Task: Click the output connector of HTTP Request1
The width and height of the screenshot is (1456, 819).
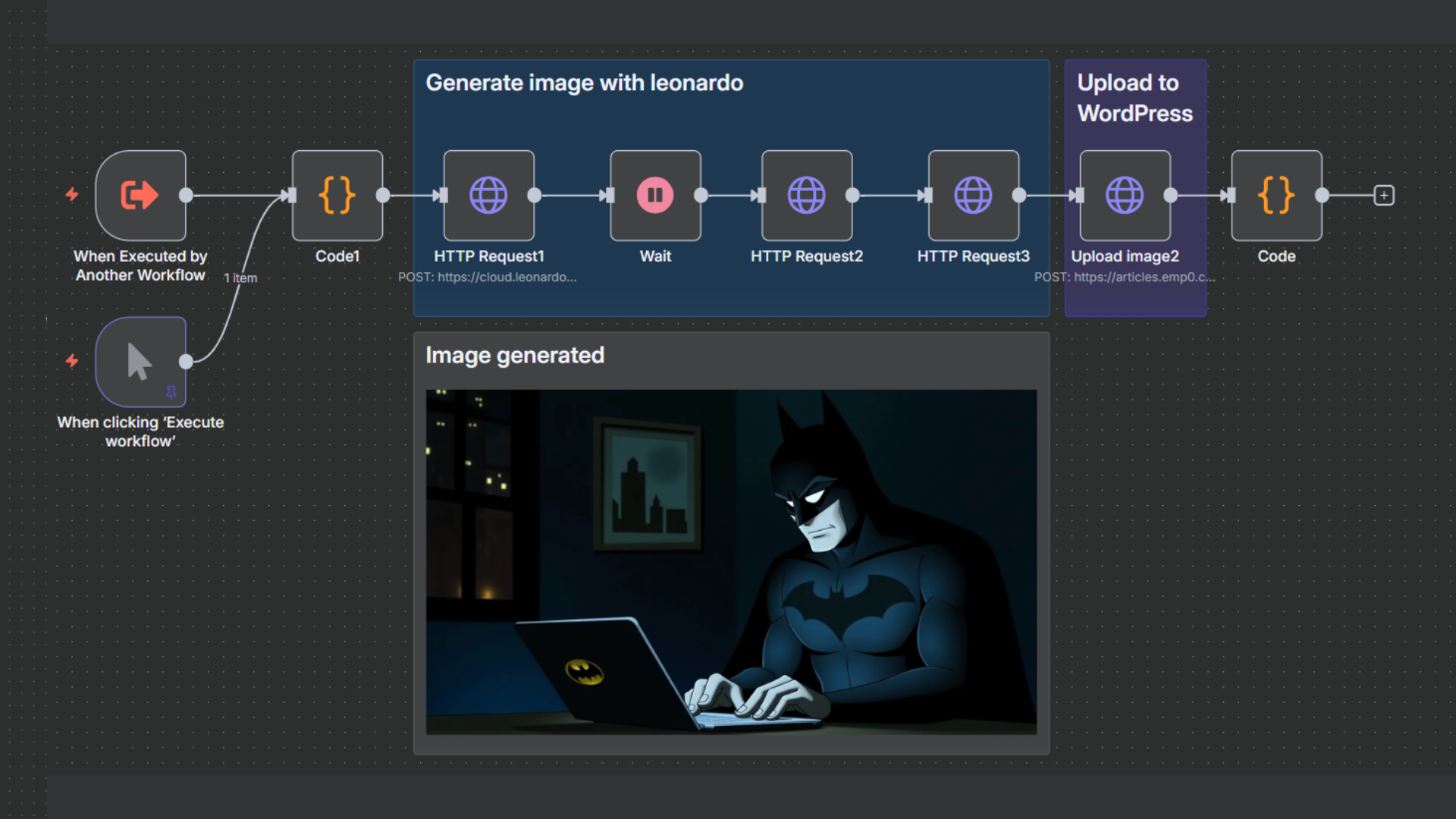Action: click(535, 196)
